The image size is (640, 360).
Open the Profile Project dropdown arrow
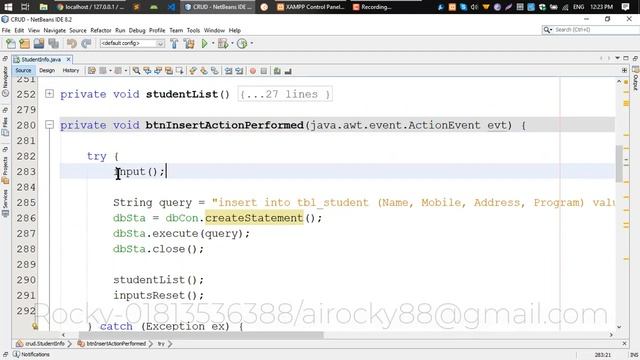pos(251,43)
